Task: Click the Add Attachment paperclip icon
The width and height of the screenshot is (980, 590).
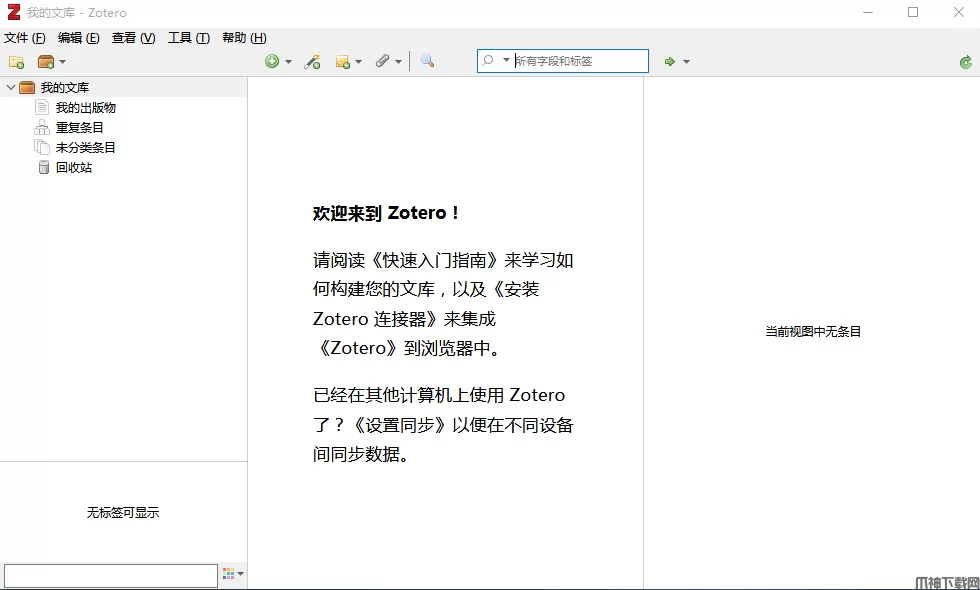Action: click(383, 62)
